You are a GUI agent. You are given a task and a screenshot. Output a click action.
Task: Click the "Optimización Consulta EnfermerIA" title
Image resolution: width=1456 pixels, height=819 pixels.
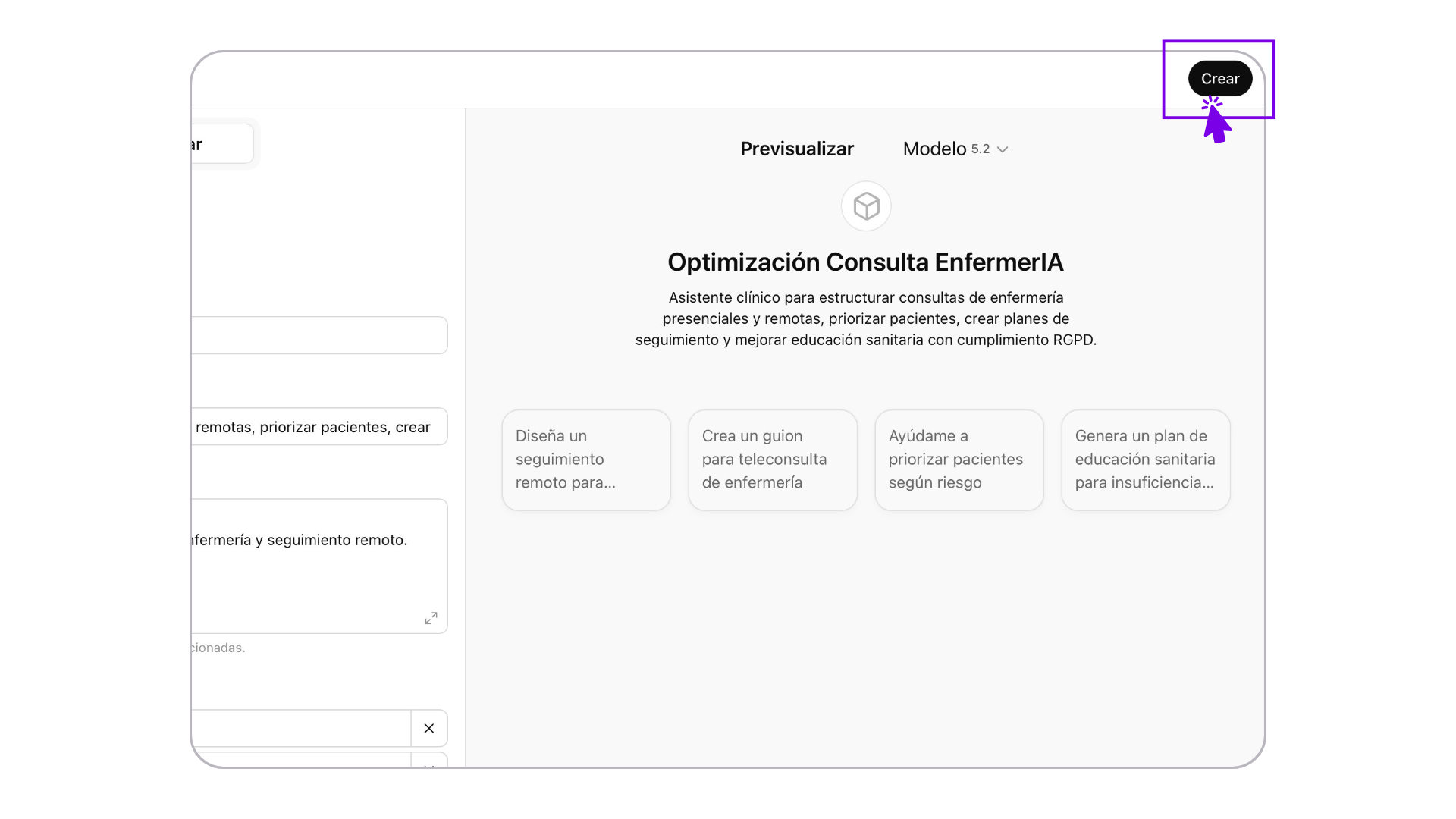[865, 262]
